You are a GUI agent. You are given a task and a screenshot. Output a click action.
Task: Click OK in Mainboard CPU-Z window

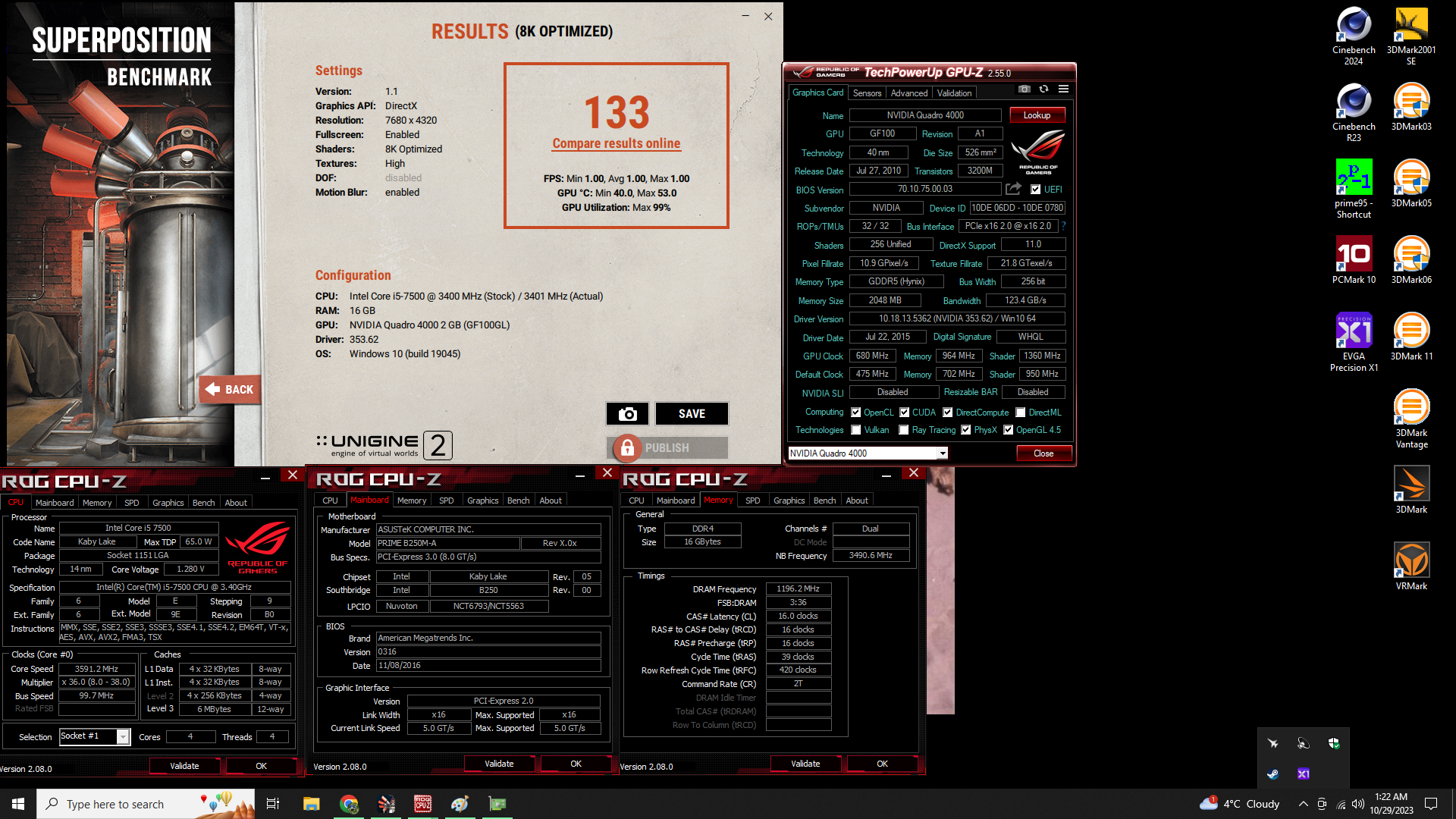(x=576, y=764)
